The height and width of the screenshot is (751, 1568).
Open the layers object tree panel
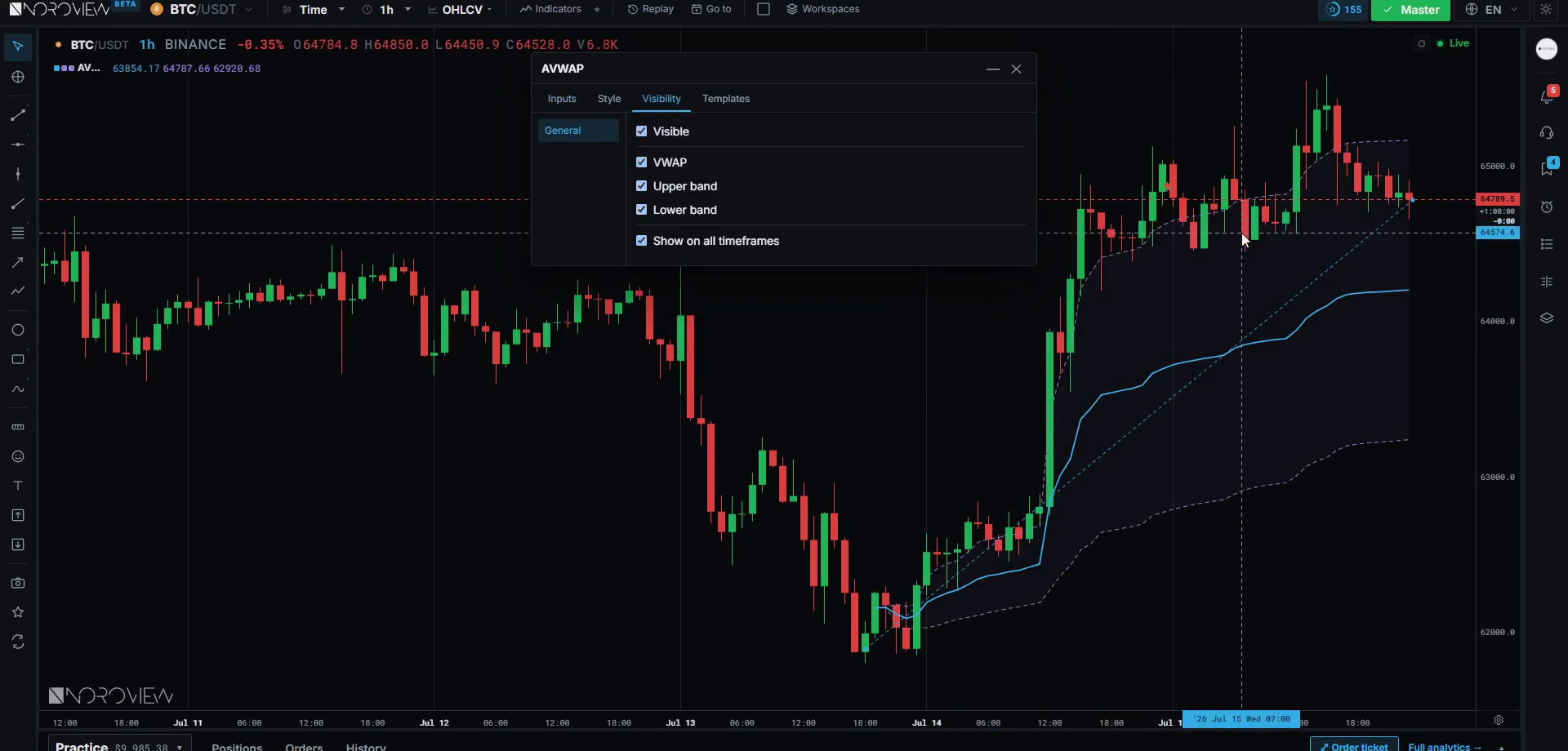pos(1547,318)
